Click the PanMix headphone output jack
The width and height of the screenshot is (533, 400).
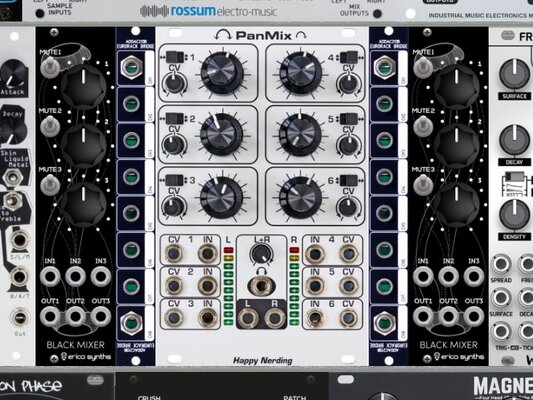point(261,286)
